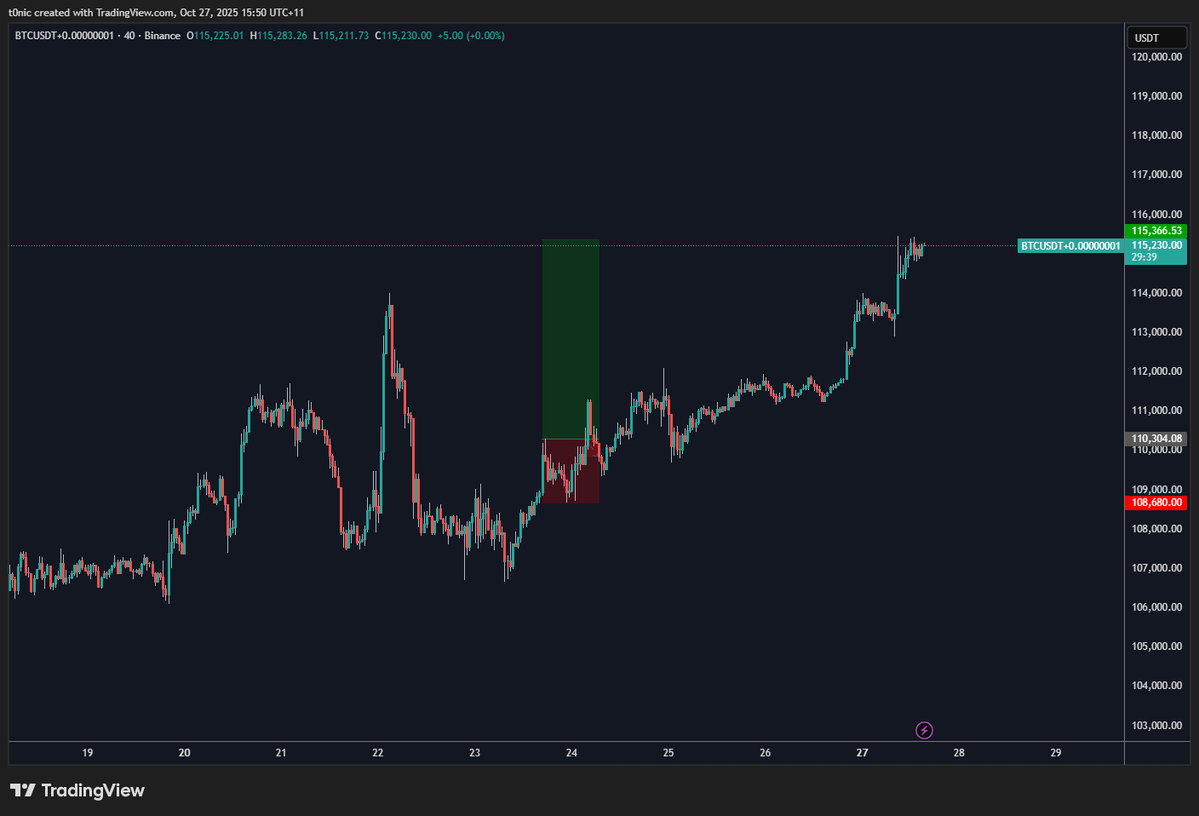Select the green profit zone of long position
This screenshot has height=816, width=1199.
pos(570,338)
